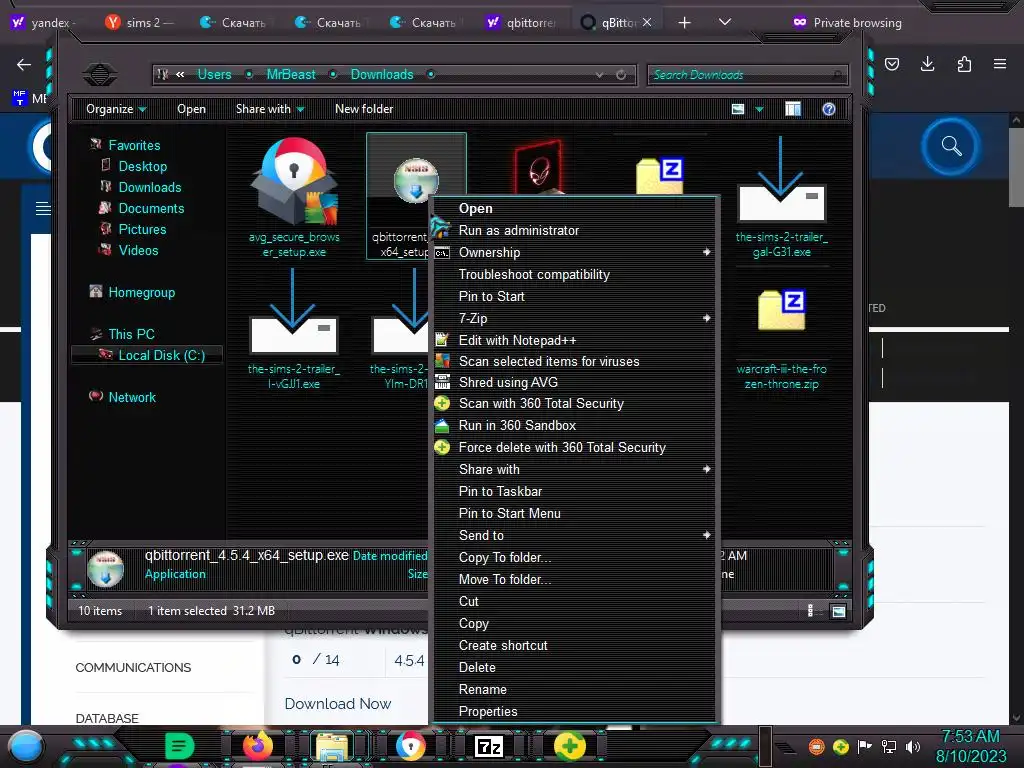
Task: Choose Delete in context menu
Action: tap(575, 667)
